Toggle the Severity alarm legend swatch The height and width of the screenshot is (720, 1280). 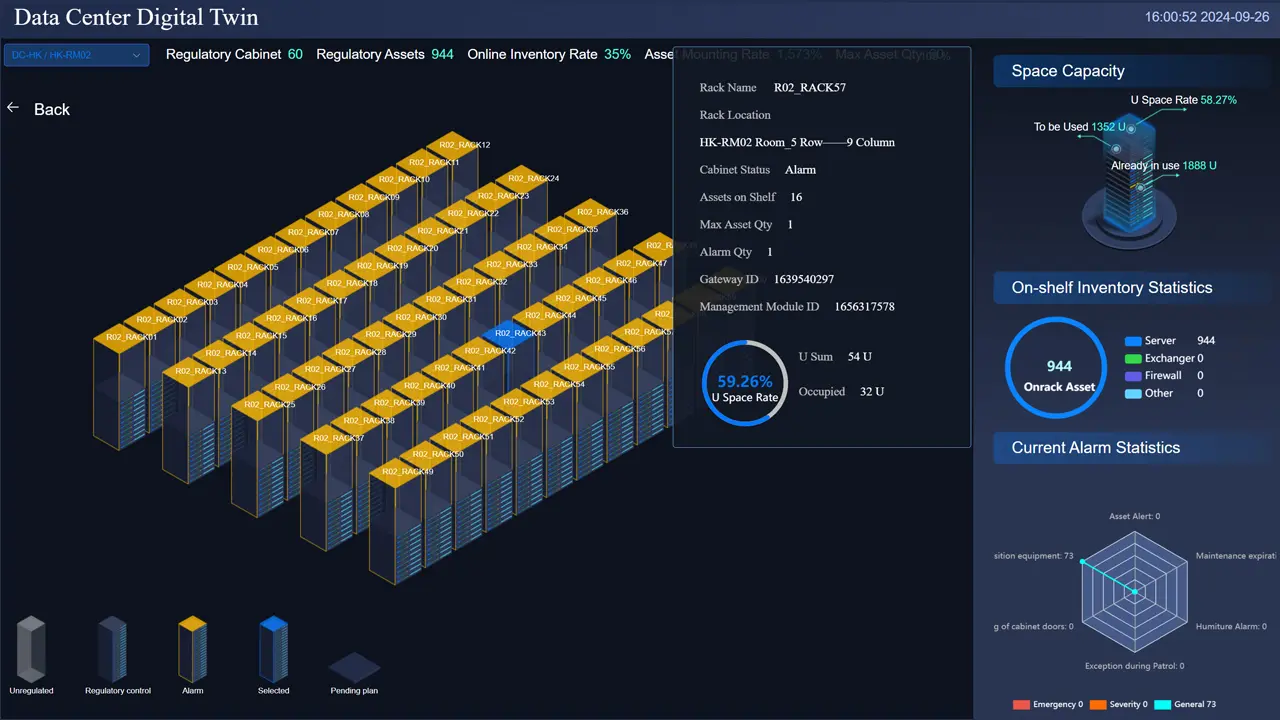tap(1098, 705)
